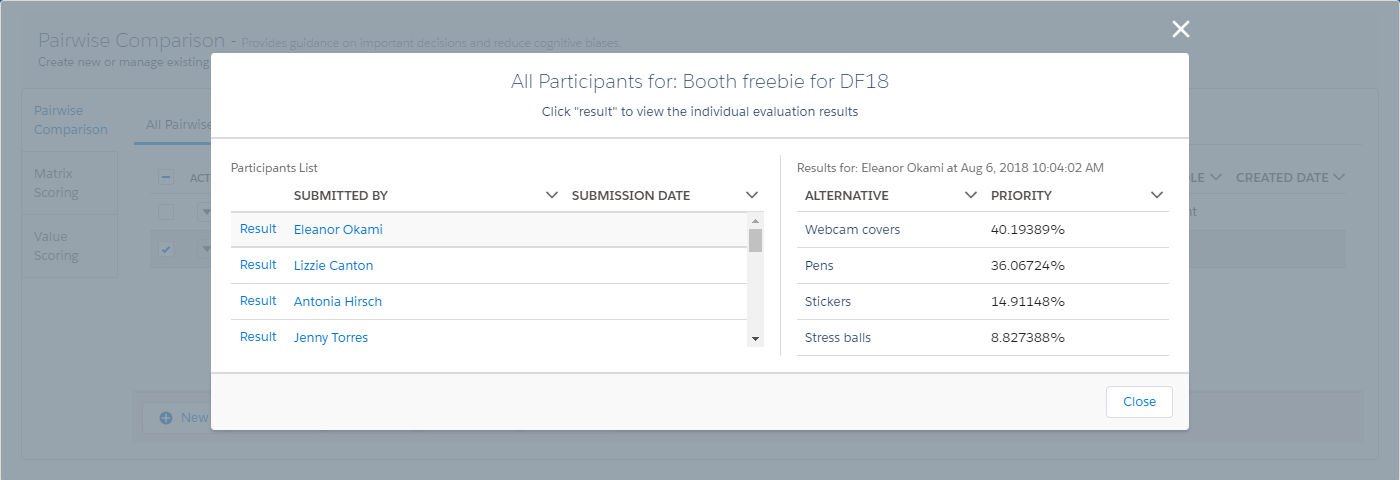Uncheck the selected row checkbox
Viewport: 1400px width, 480px height.
tap(167, 250)
